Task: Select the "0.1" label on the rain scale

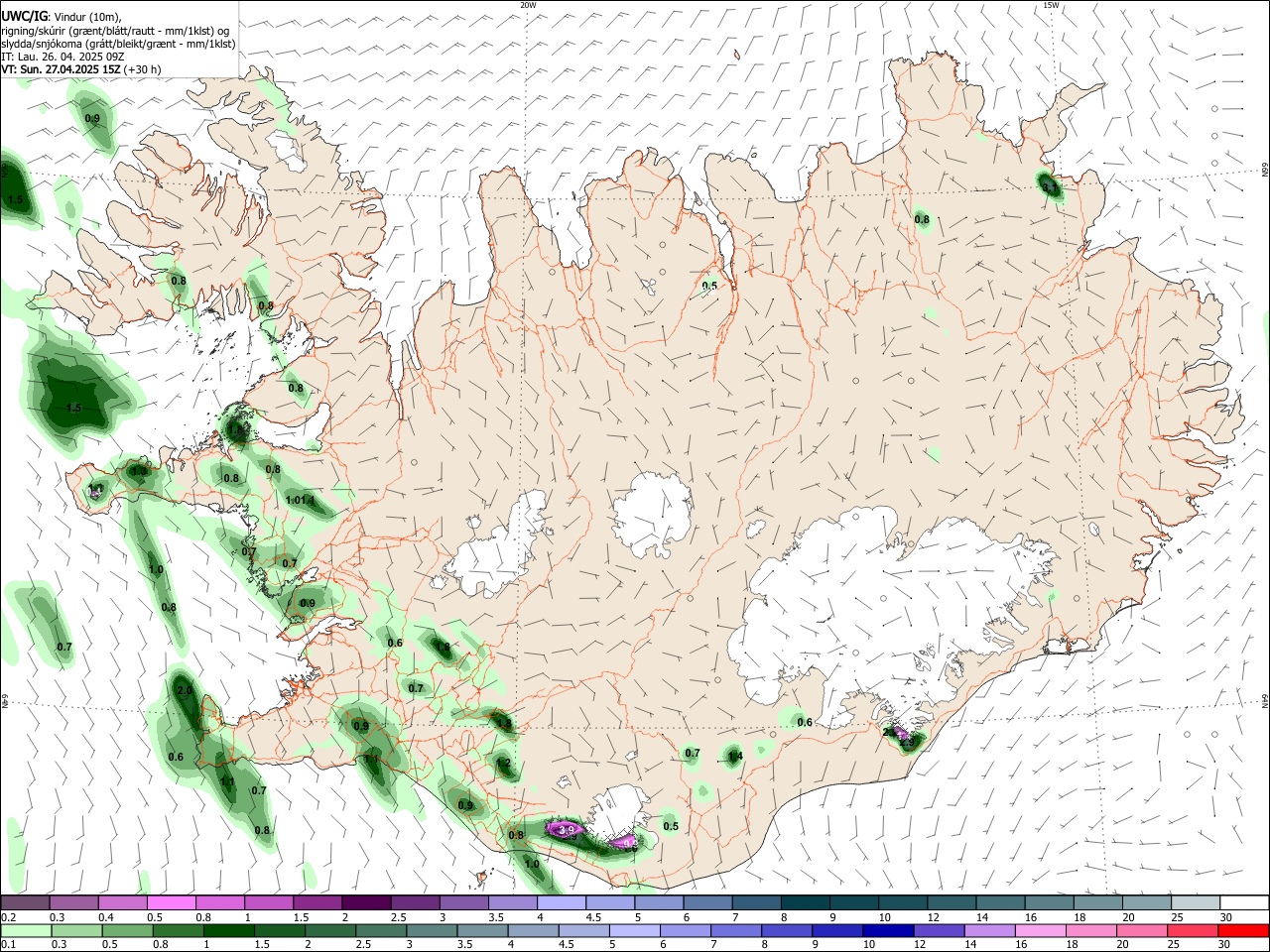Action: 8,945
